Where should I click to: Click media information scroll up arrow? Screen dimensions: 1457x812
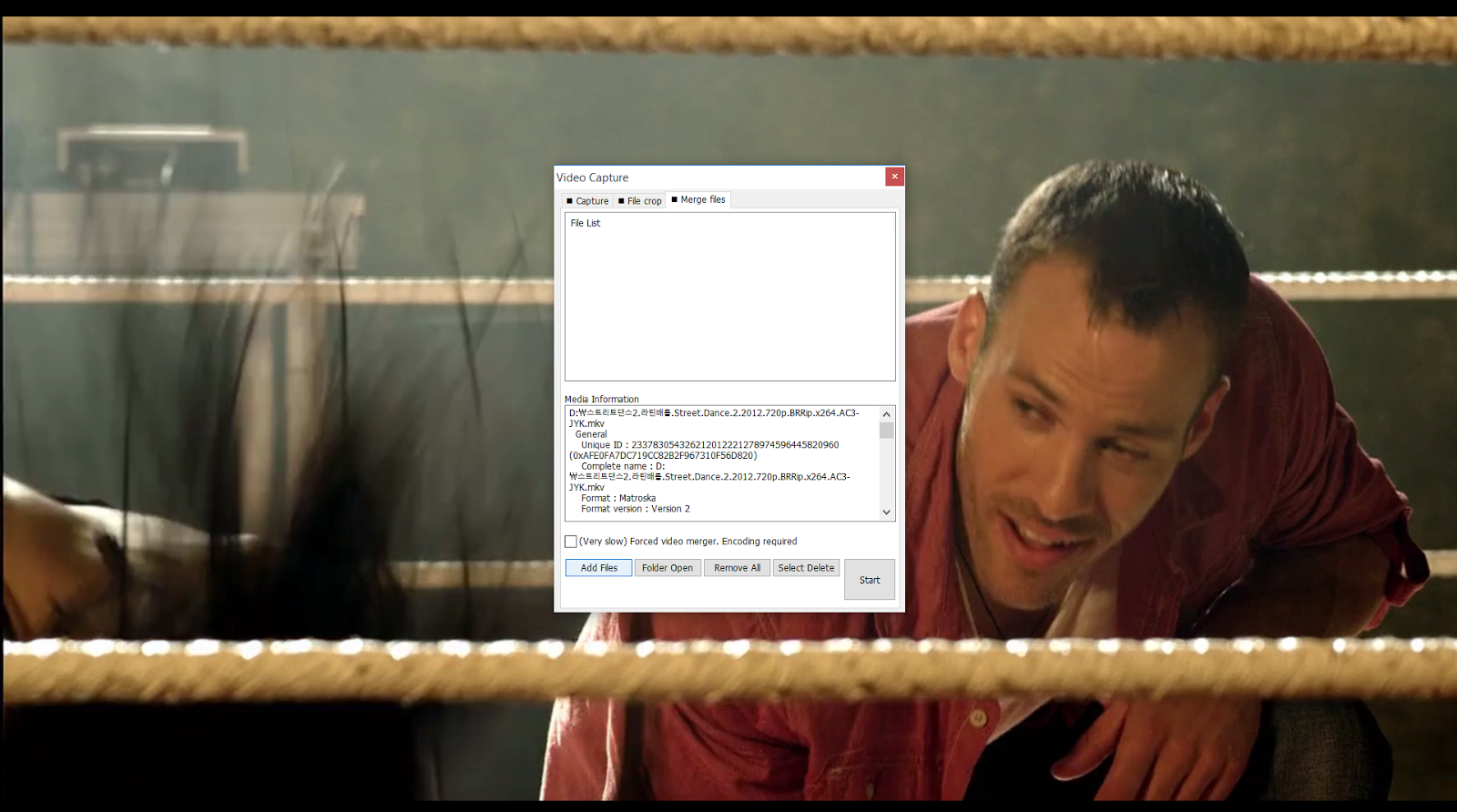click(886, 414)
